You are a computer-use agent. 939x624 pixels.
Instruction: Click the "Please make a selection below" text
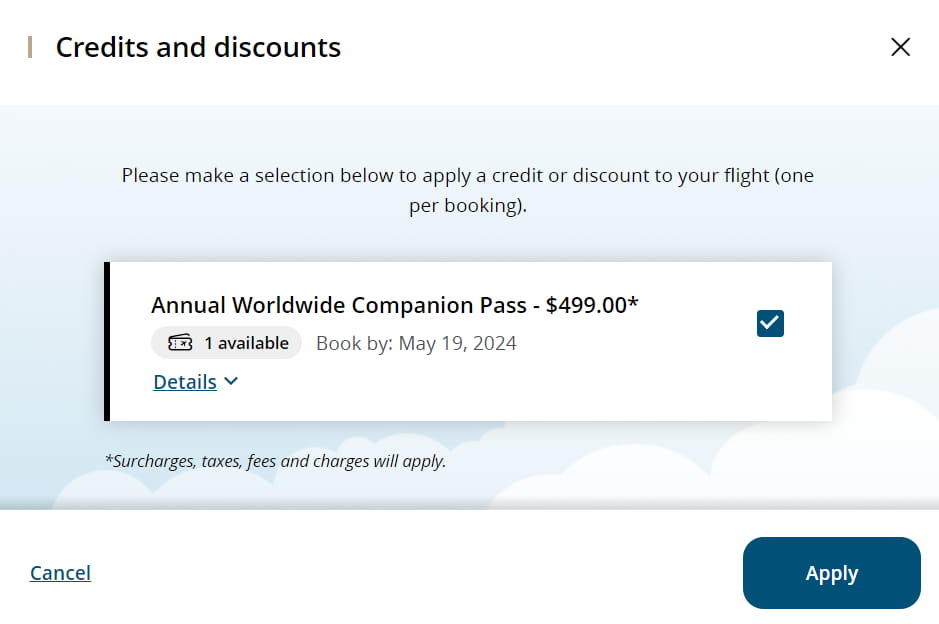point(250,176)
